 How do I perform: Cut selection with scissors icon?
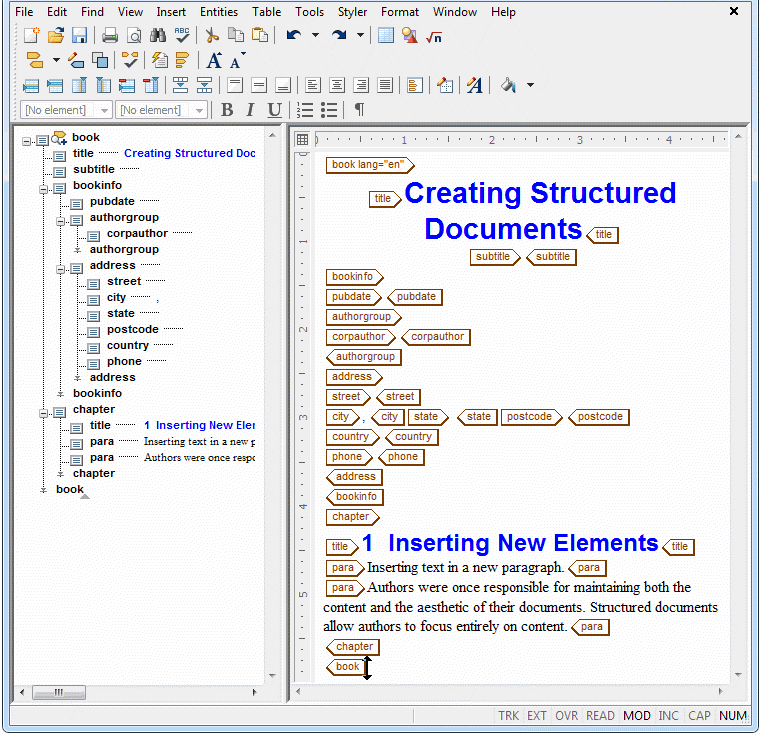tap(212, 35)
